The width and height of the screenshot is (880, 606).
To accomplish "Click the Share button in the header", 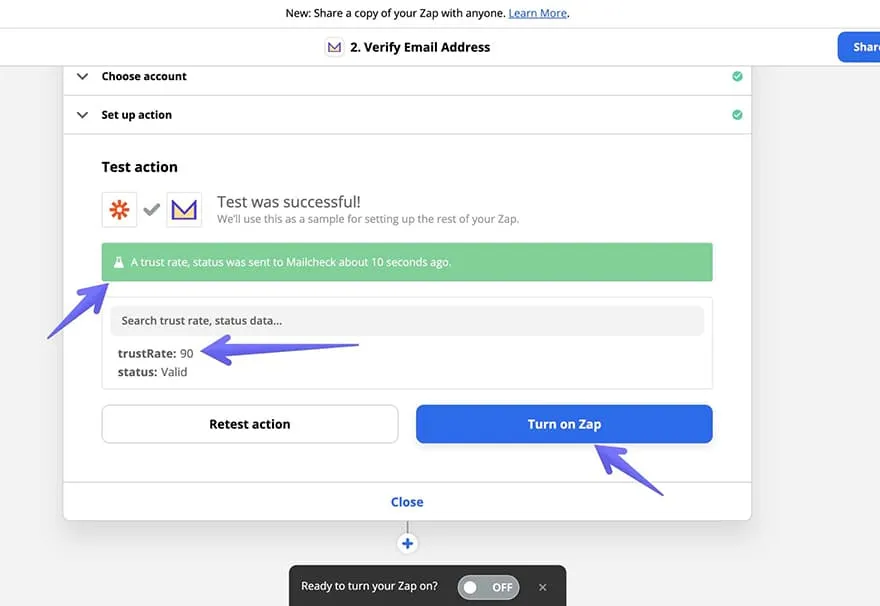I will point(859,47).
